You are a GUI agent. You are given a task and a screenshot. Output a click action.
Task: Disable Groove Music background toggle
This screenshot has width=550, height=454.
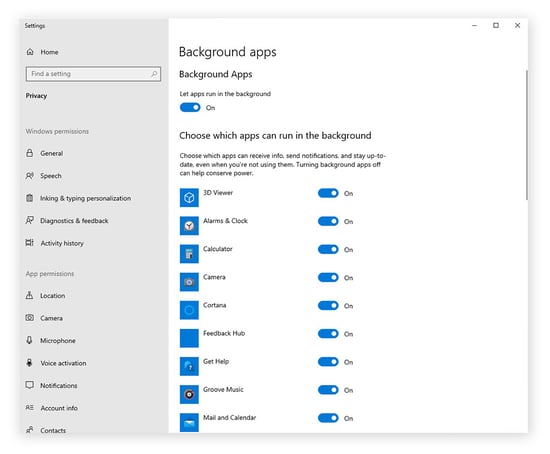click(328, 389)
